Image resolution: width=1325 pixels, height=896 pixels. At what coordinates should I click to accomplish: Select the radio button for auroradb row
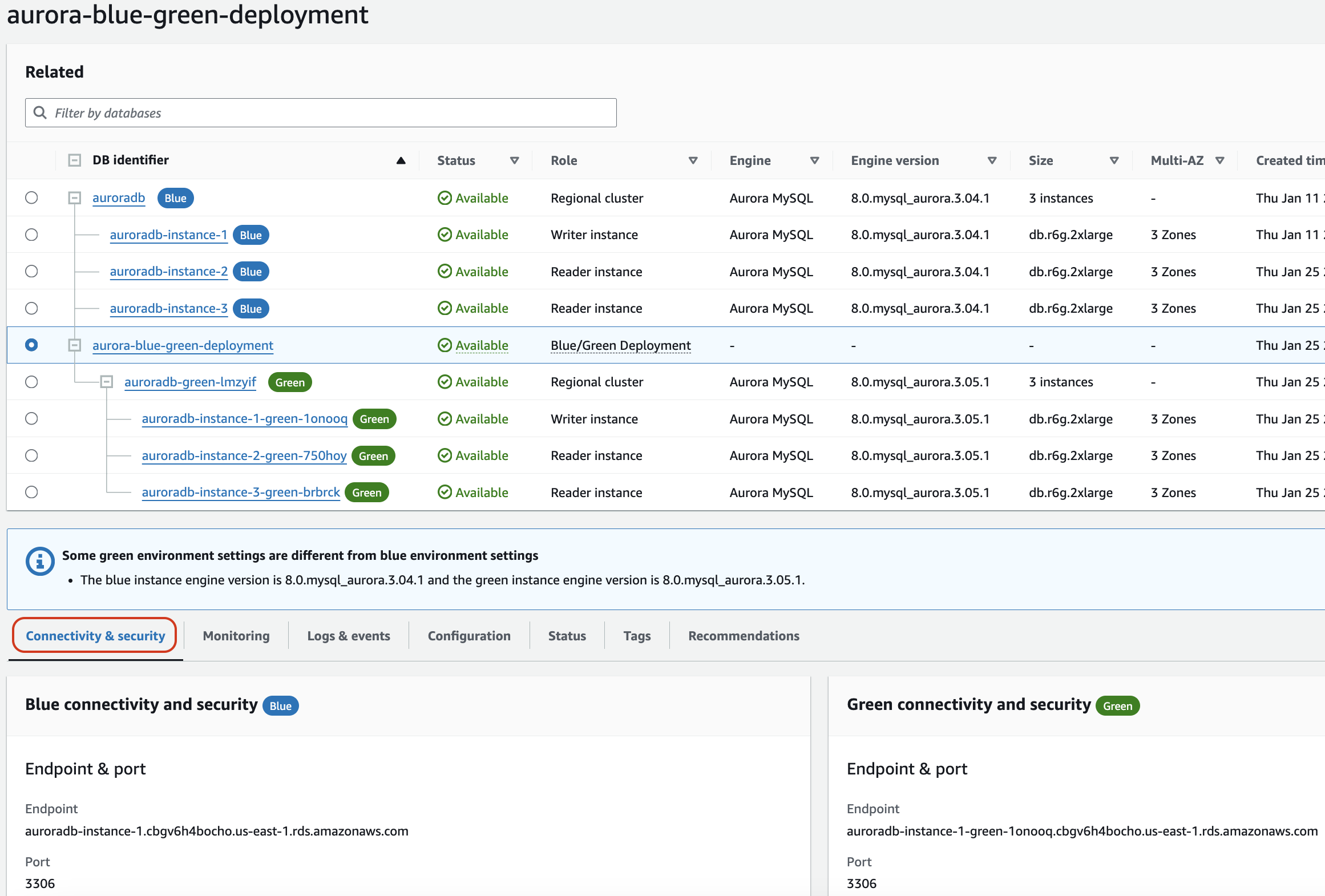[x=32, y=198]
